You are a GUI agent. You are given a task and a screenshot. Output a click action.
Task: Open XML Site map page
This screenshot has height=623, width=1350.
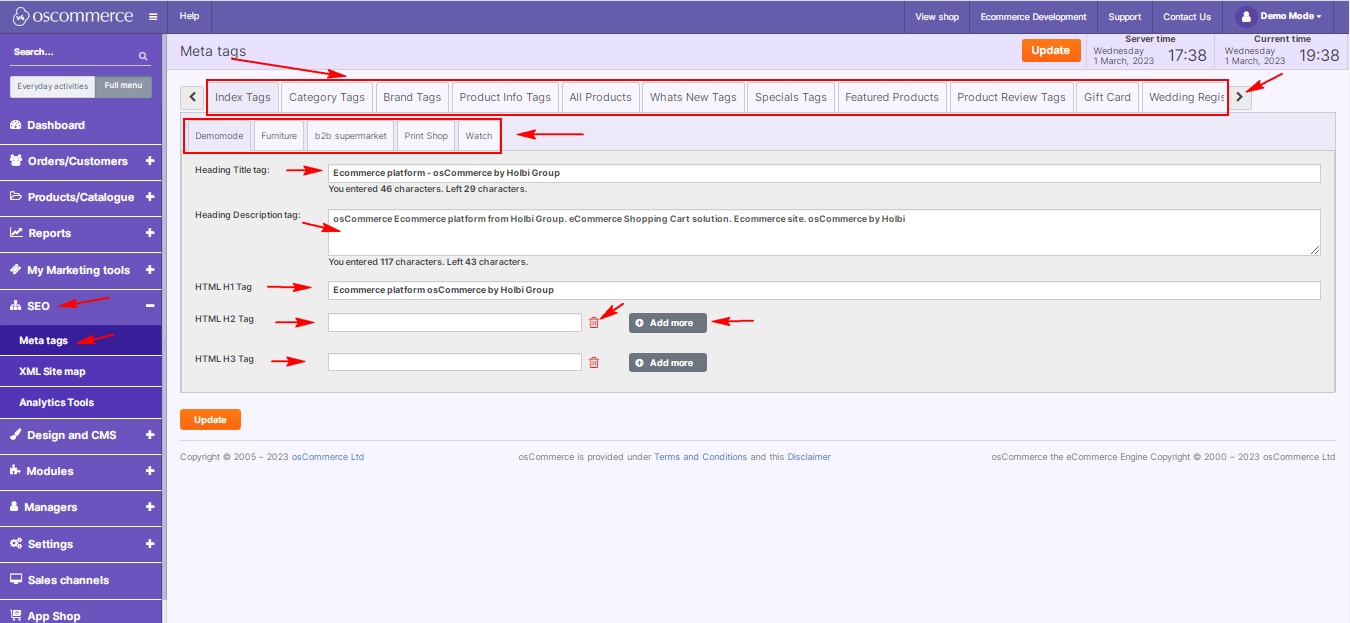(x=81, y=371)
